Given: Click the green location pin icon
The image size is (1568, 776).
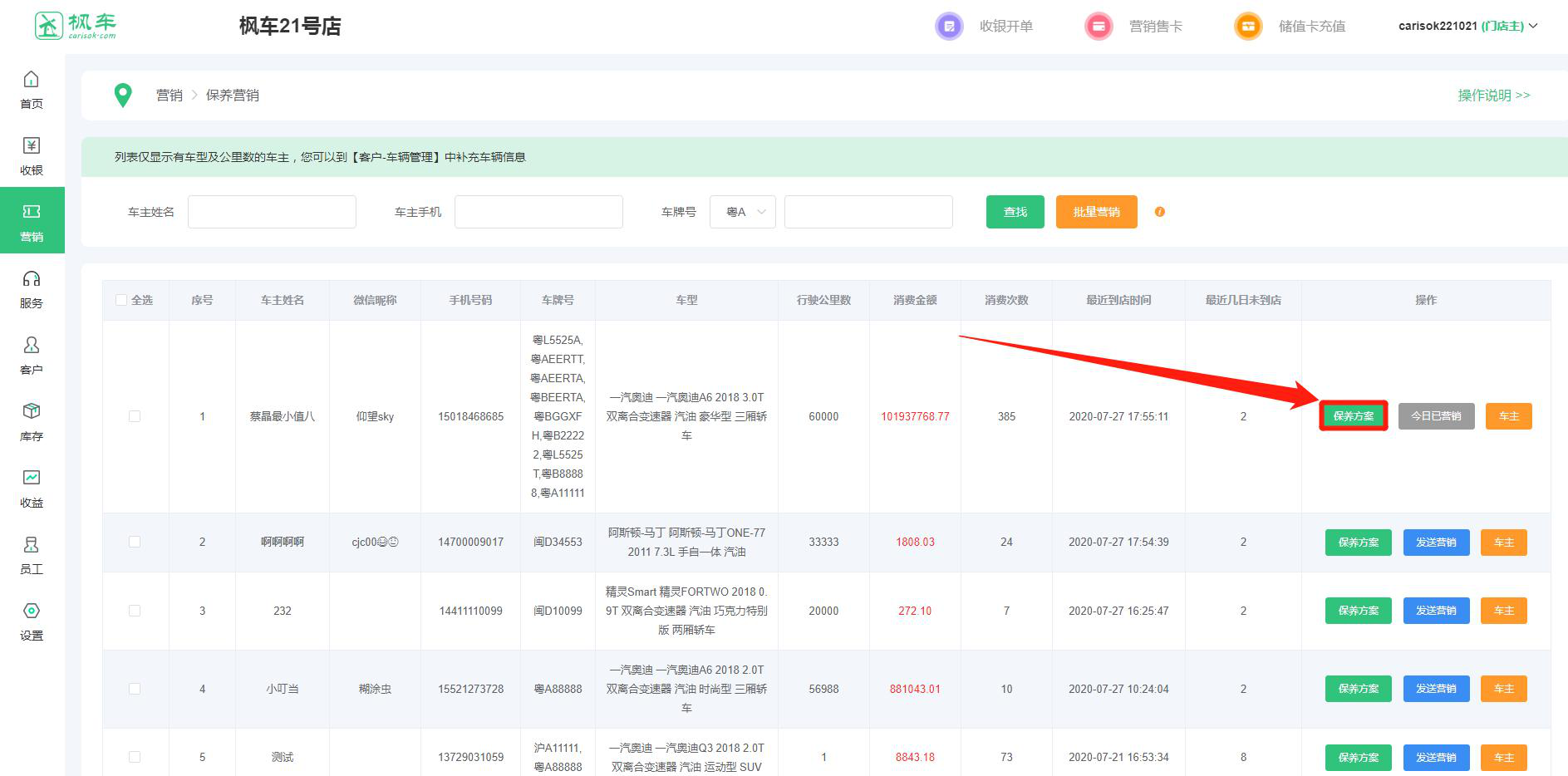Looking at the screenshot, I should [123, 96].
